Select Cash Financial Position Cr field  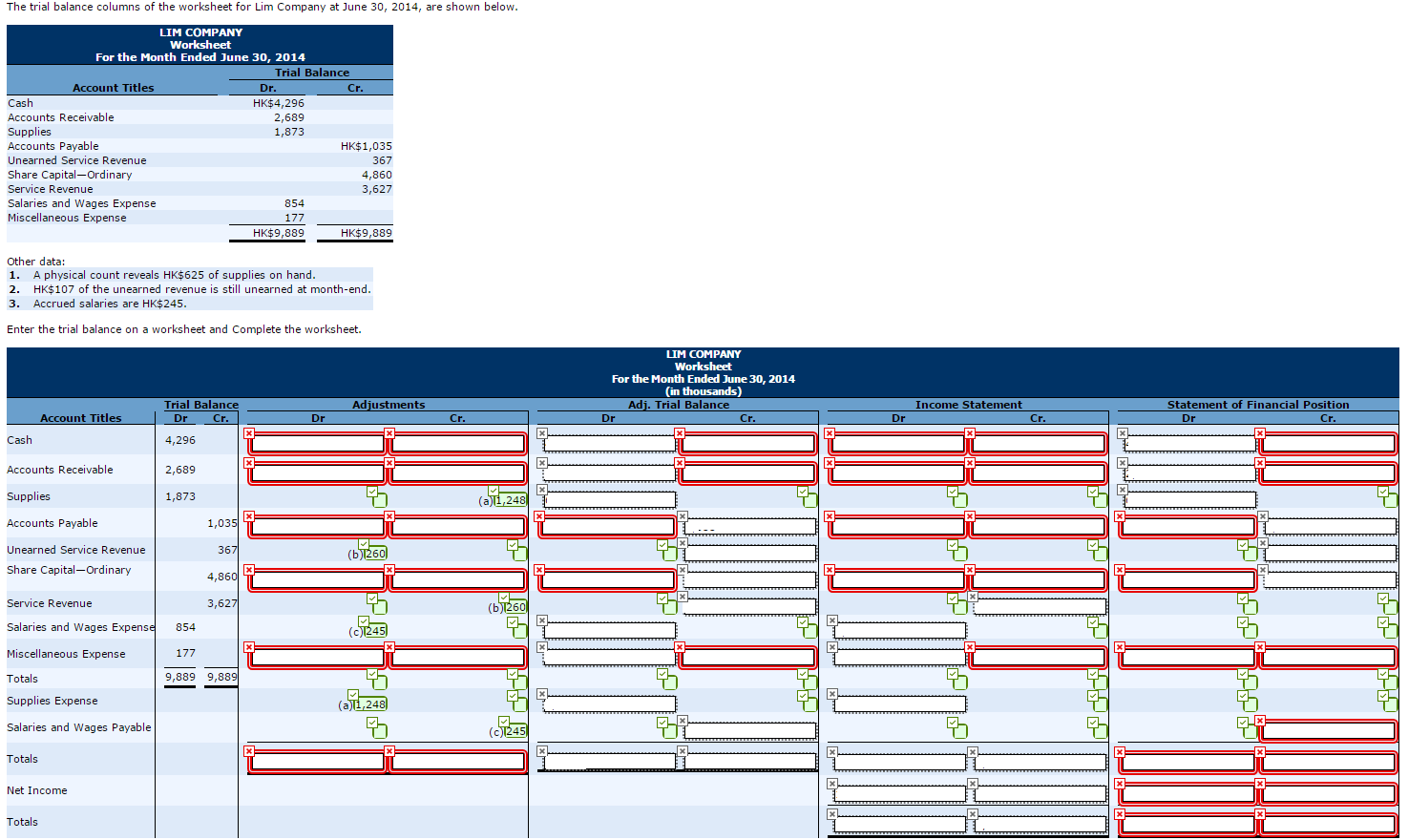point(1328,443)
